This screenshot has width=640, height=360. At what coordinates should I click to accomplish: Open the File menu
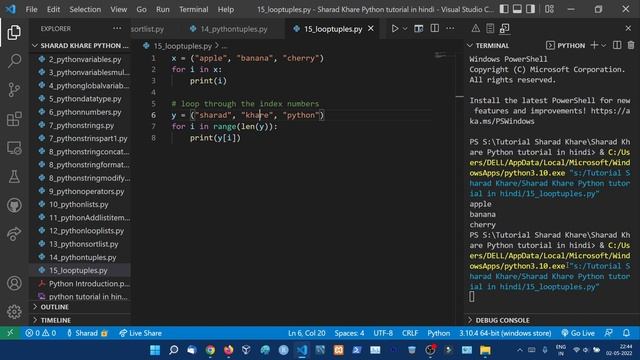31,9
